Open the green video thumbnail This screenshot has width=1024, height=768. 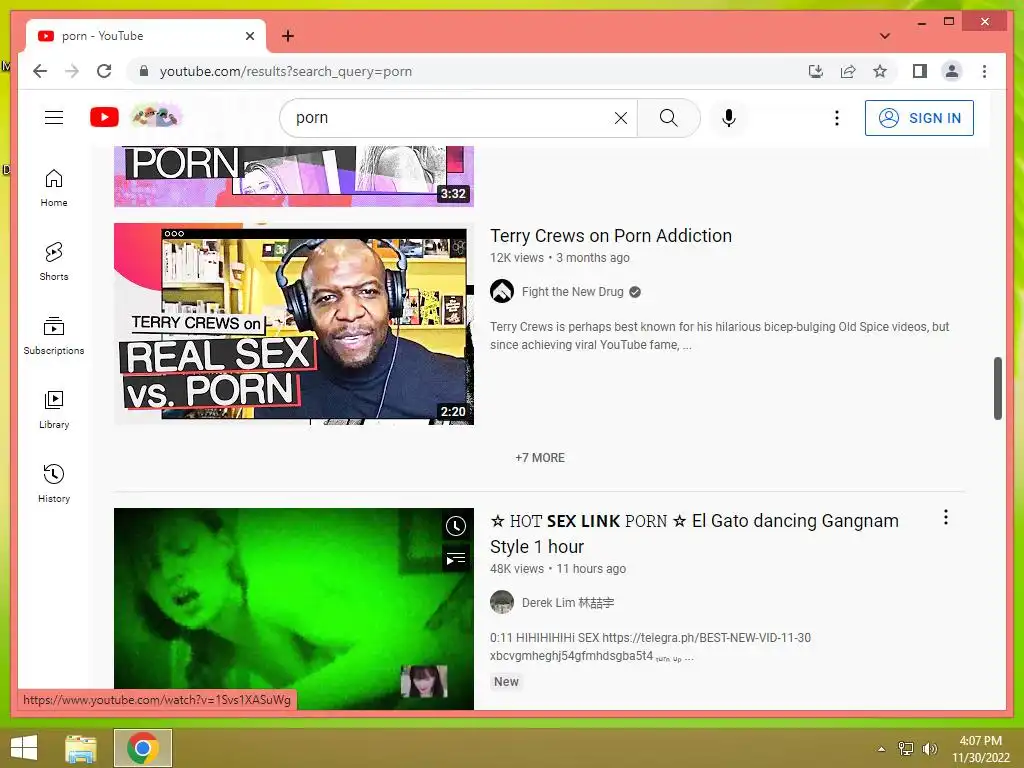[x=294, y=609]
